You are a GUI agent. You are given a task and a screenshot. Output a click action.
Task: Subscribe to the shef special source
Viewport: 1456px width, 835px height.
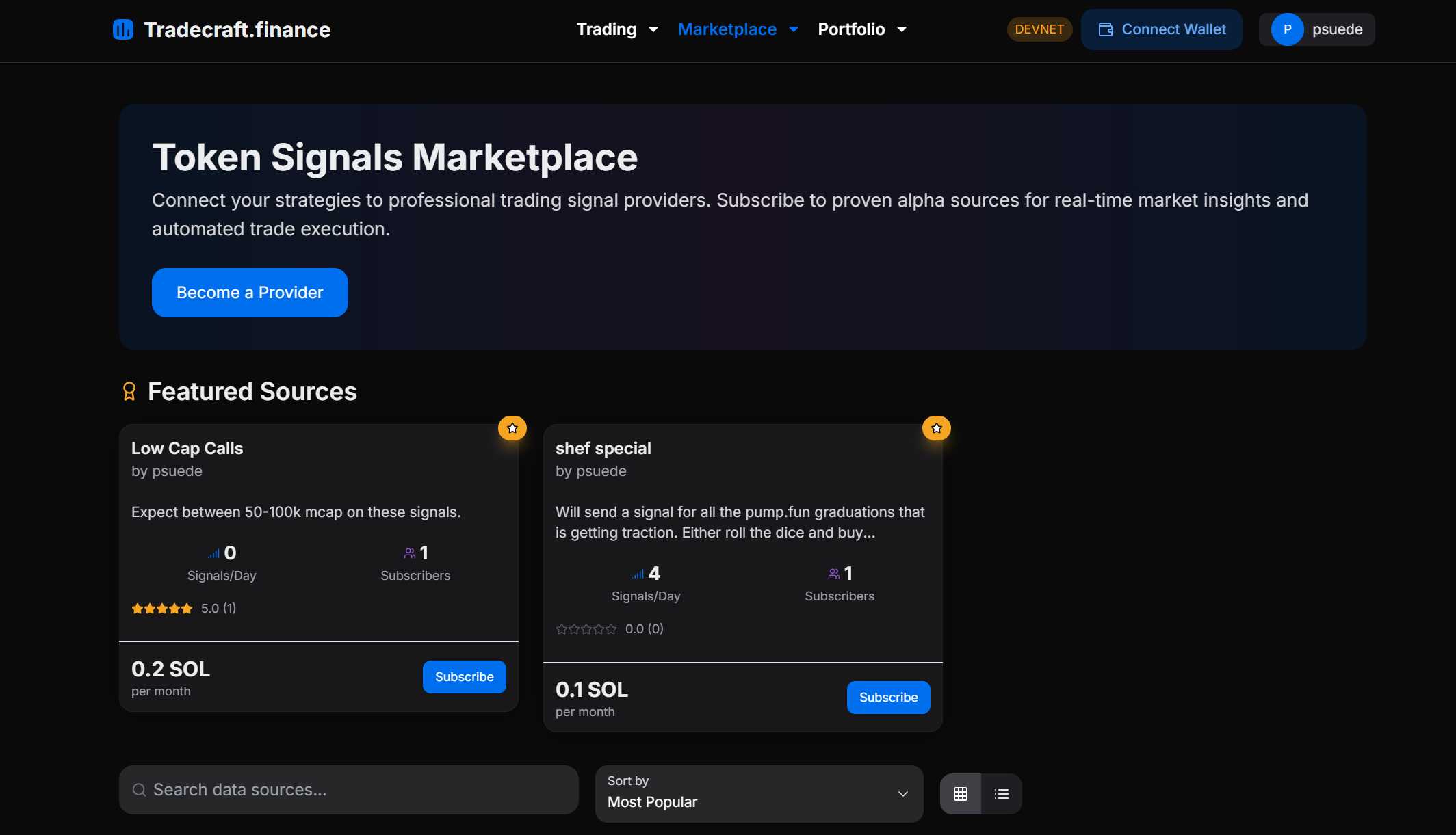[888, 698]
